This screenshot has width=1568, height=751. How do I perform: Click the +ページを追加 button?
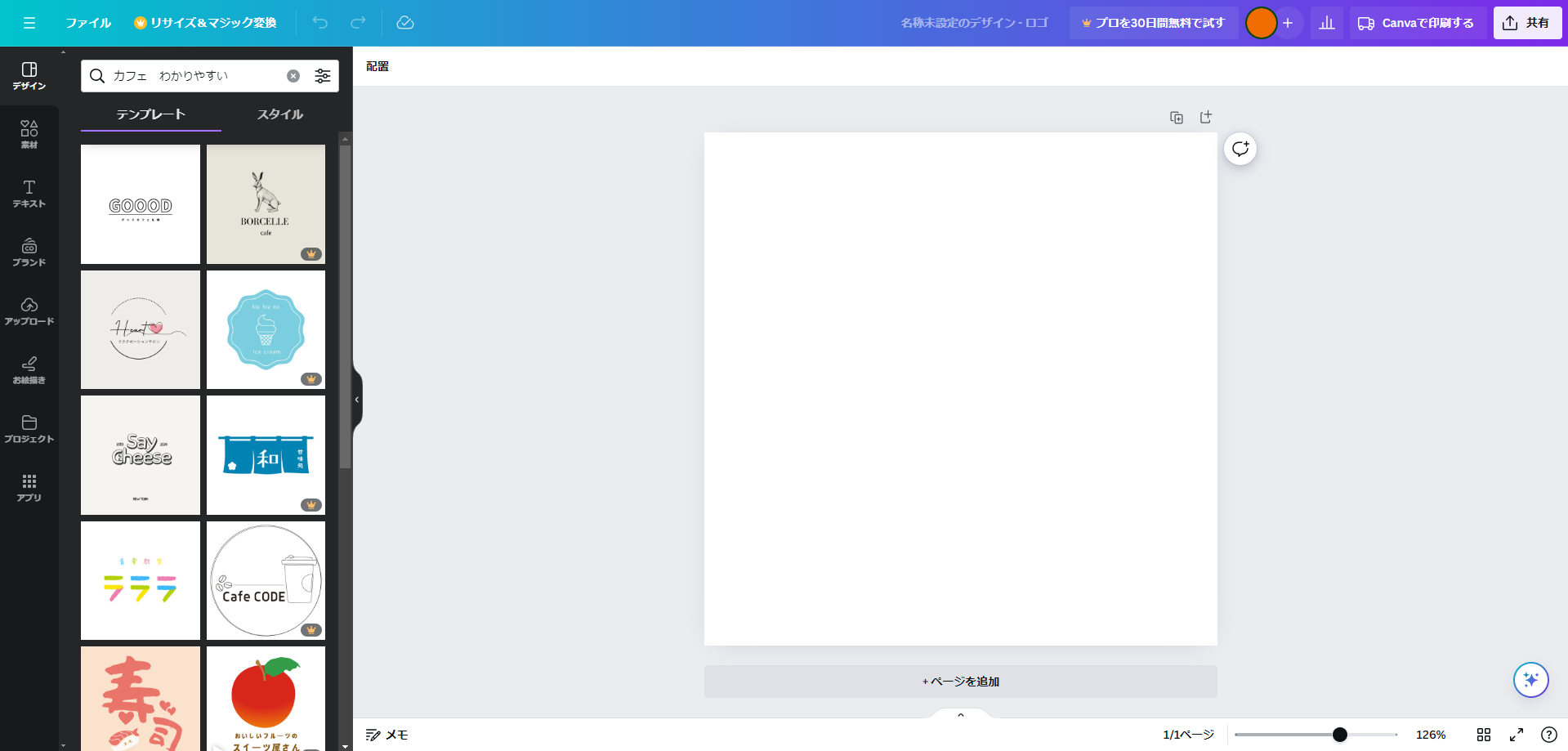coord(960,681)
